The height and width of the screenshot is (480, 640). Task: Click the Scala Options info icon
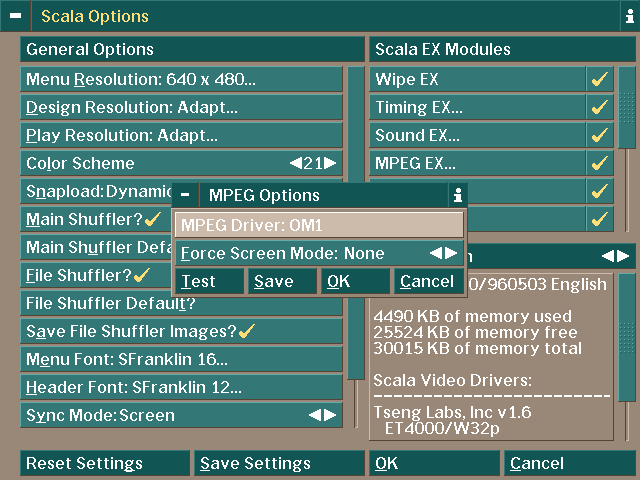click(627, 16)
